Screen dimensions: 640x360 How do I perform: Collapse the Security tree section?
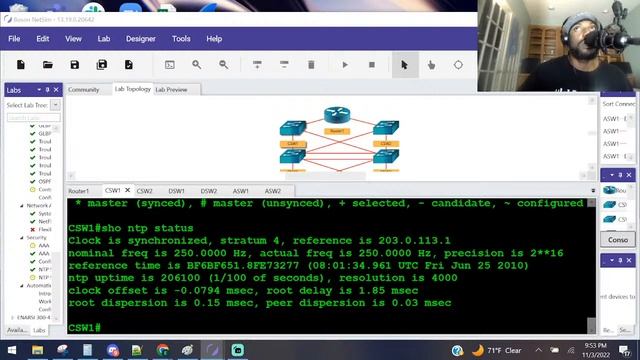[22, 238]
